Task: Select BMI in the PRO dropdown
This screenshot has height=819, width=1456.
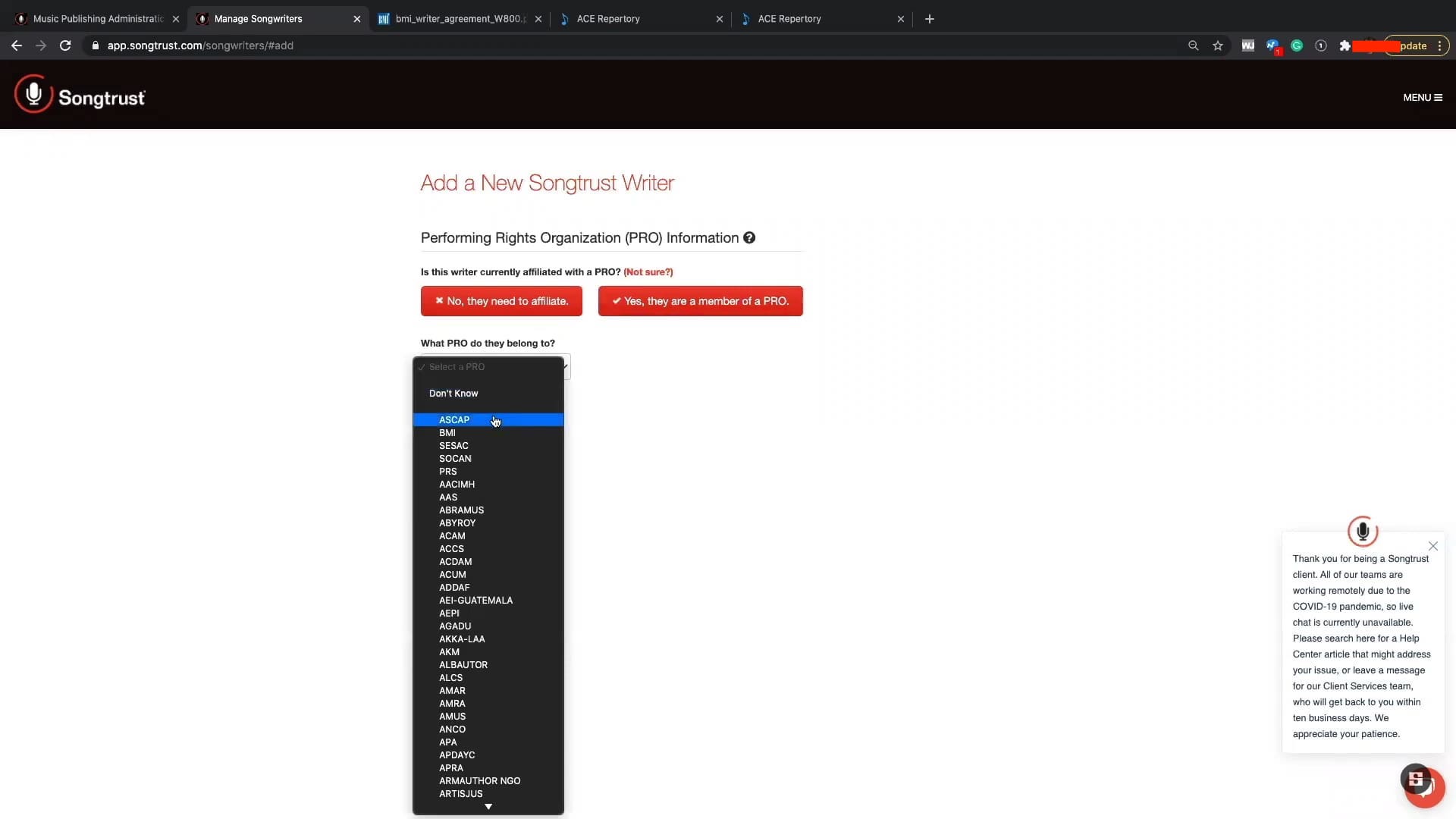Action: point(447,433)
